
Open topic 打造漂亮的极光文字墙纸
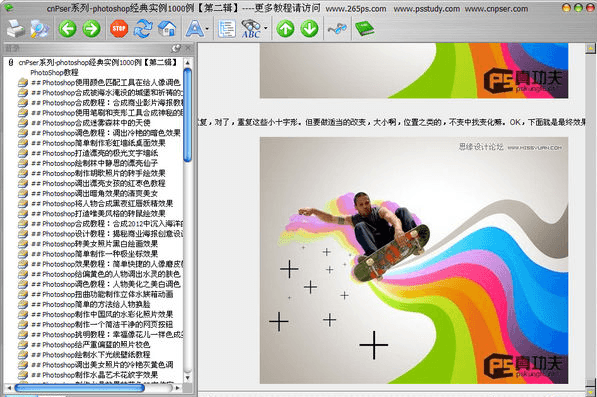tap(94, 153)
